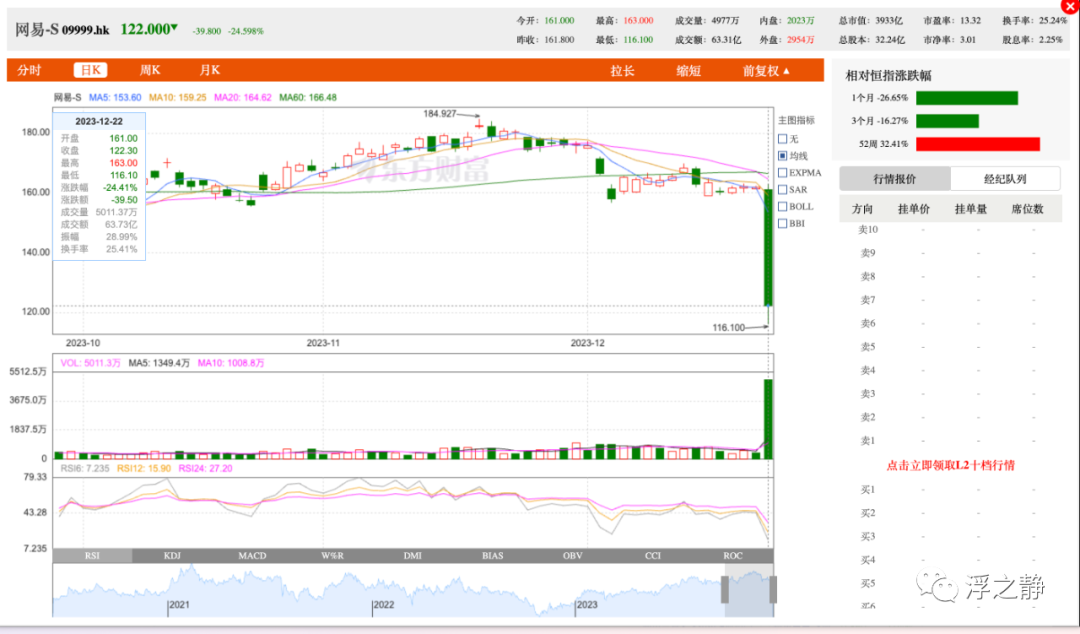The width and height of the screenshot is (1080, 634).
Task: Expand the 前复权 adjustment dropdown
Action: point(766,71)
